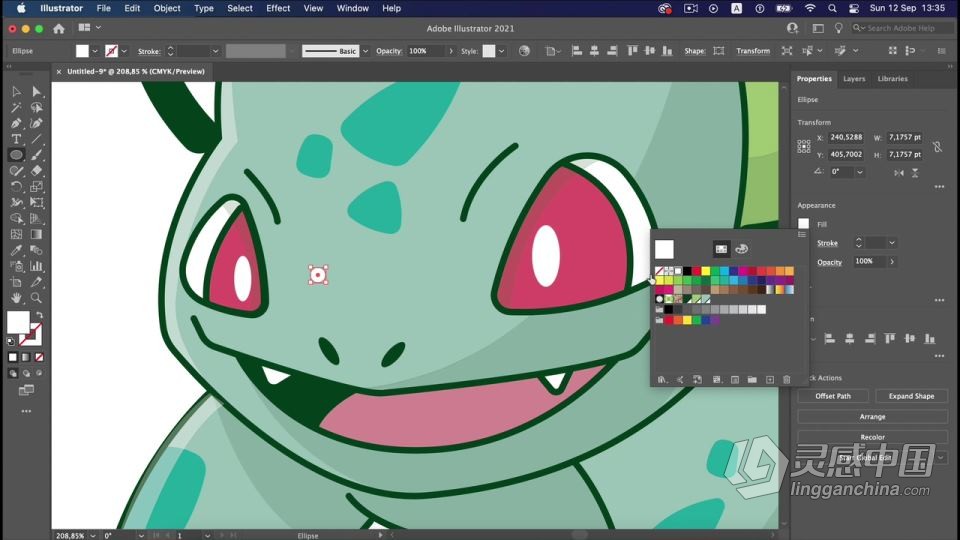
Task: Open the File menu
Action: click(103, 9)
